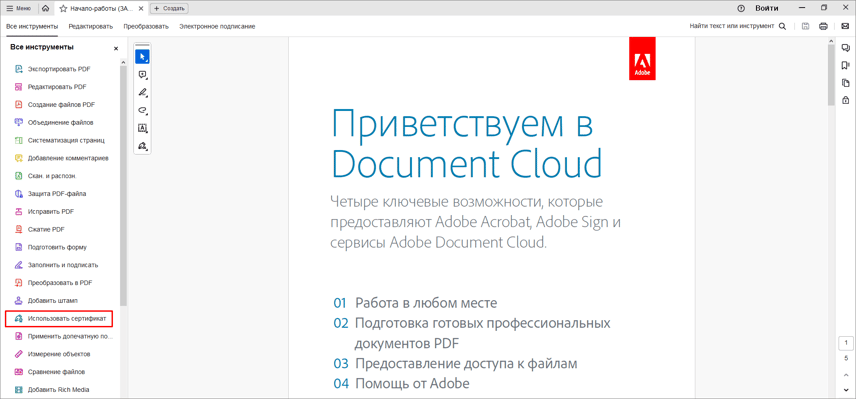Image resolution: width=856 pixels, height=399 pixels.
Task: Click the Редактировать PDF icon
Action: [x=19, y=87]
